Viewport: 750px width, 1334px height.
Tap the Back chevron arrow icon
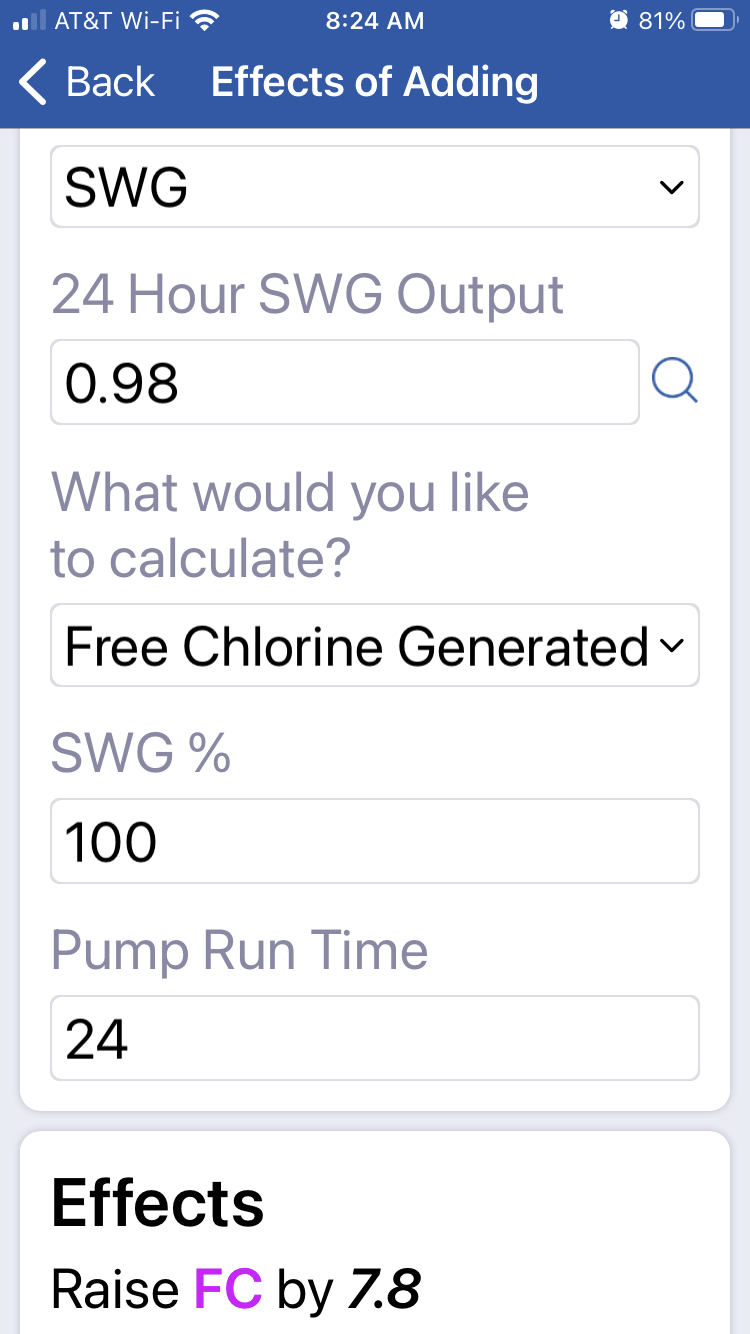pos(33,81)
